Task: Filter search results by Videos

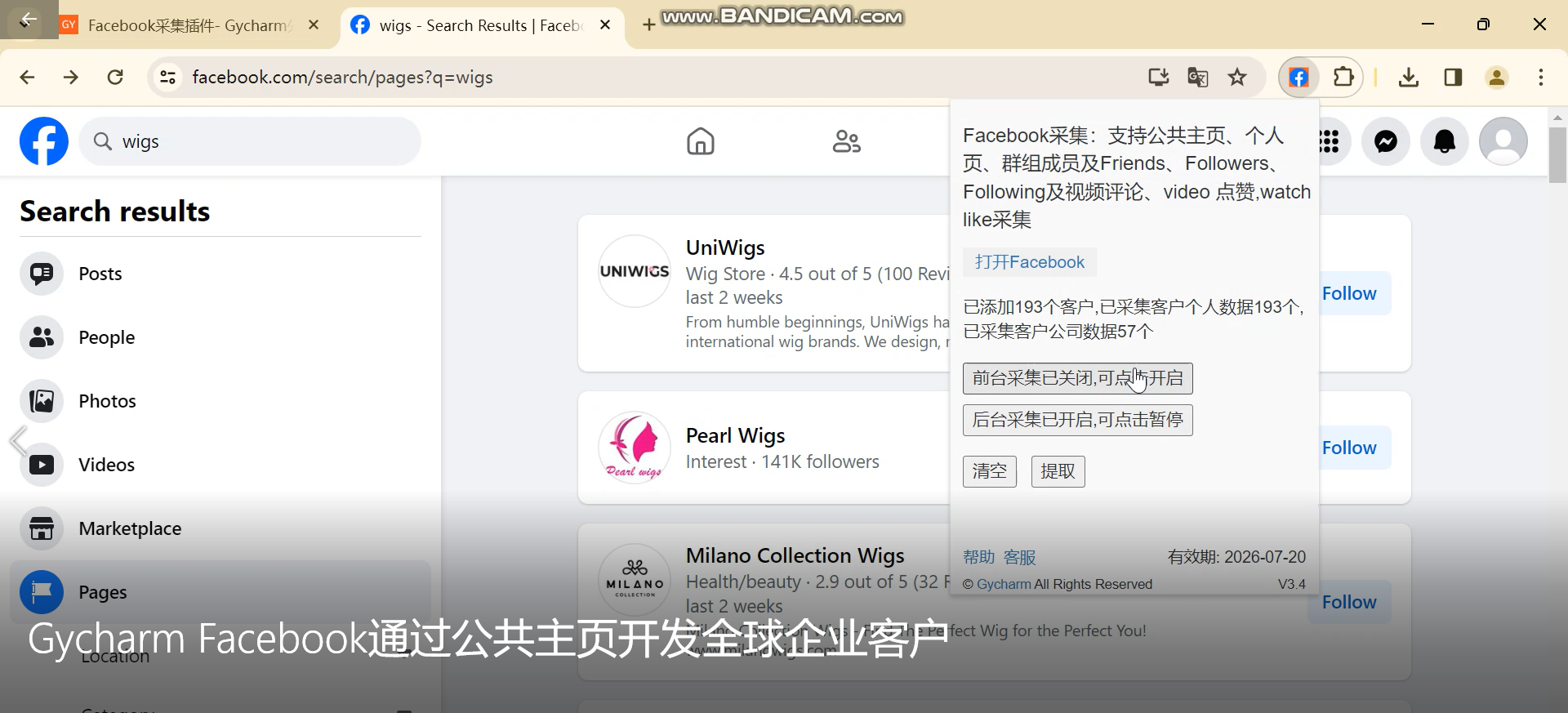Action: 220,465
